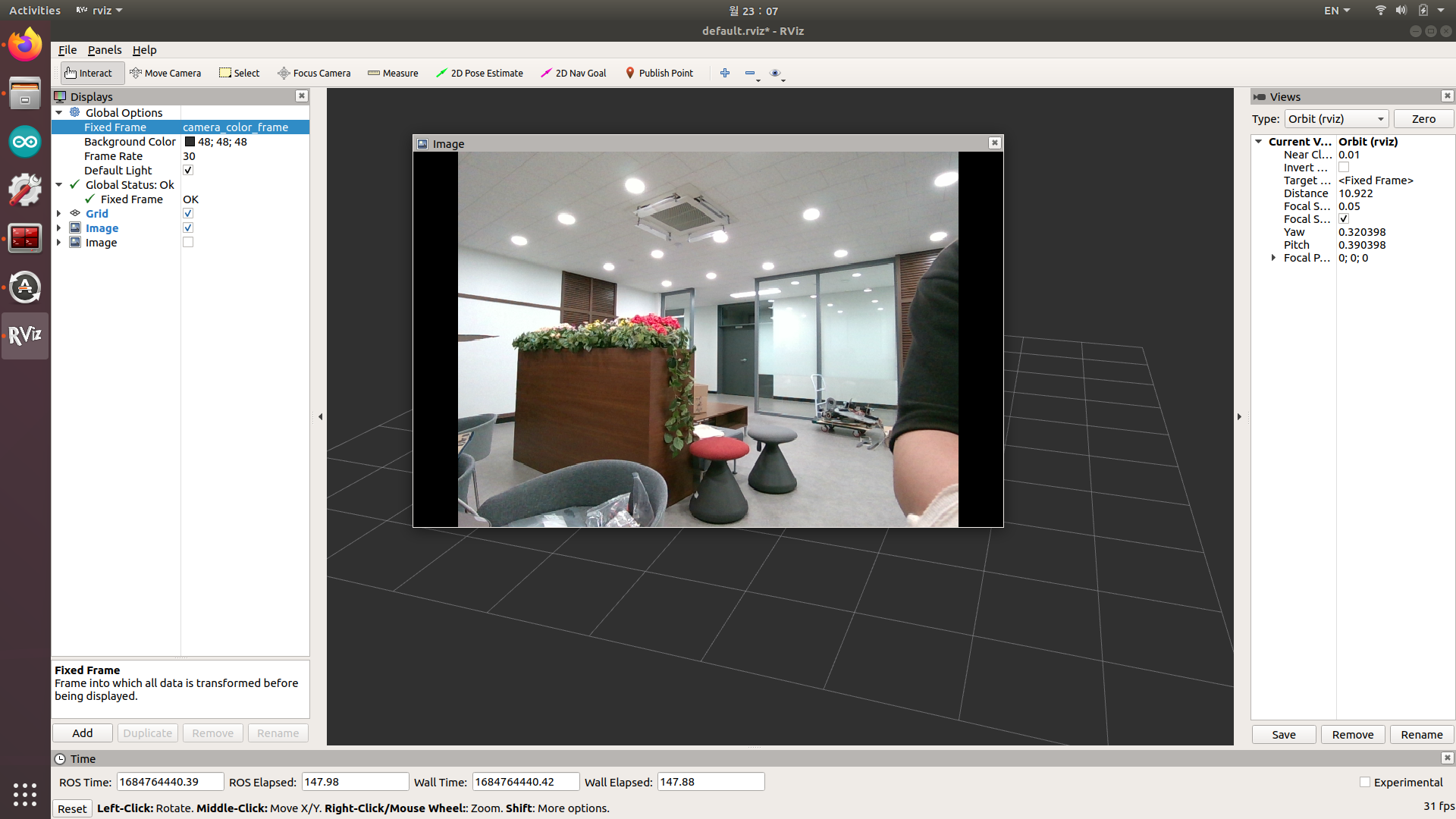Click the Fixed Frame value camera_color_frame
Screen dimensions: 1456x819
coord(235,127)
